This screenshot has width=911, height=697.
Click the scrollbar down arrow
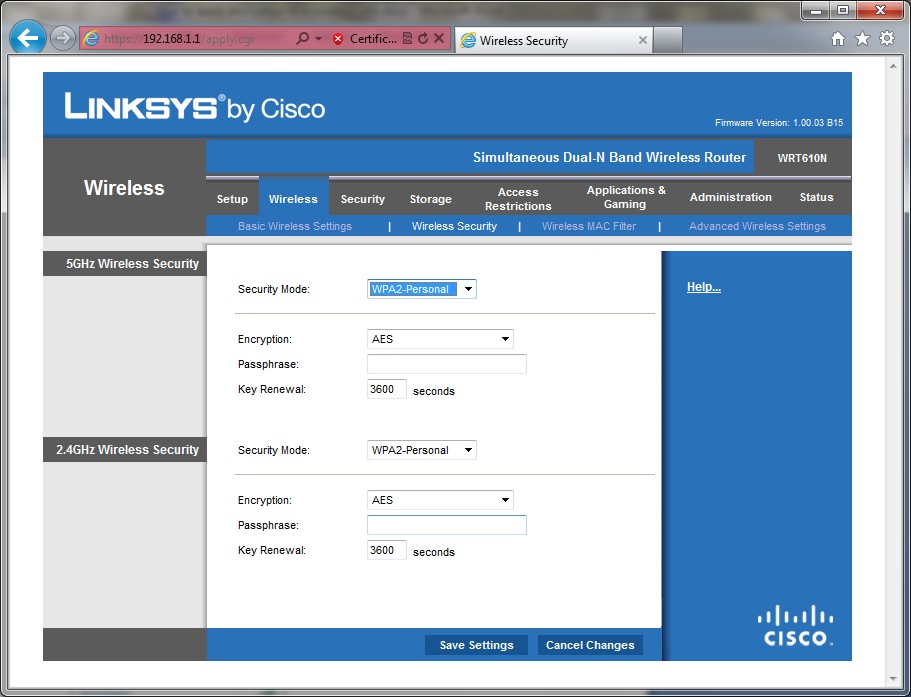click(x=894, y=679)
